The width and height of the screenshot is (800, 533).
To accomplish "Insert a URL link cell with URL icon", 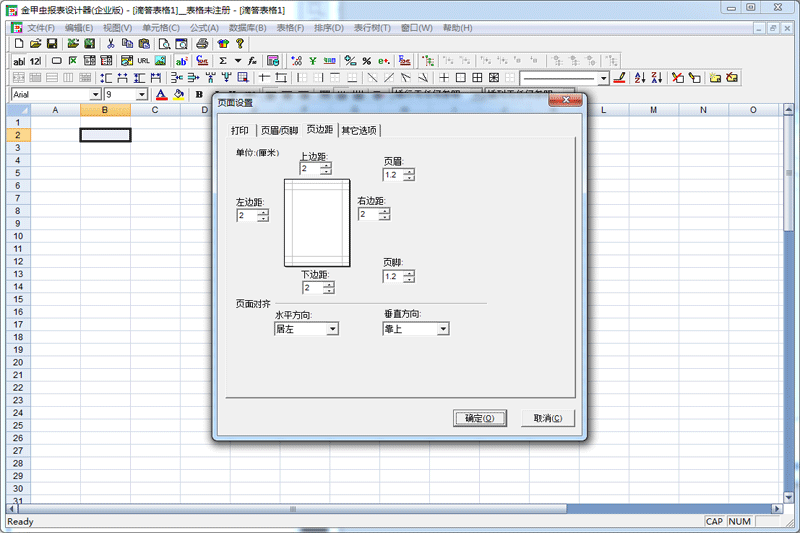I will [143, 61].
